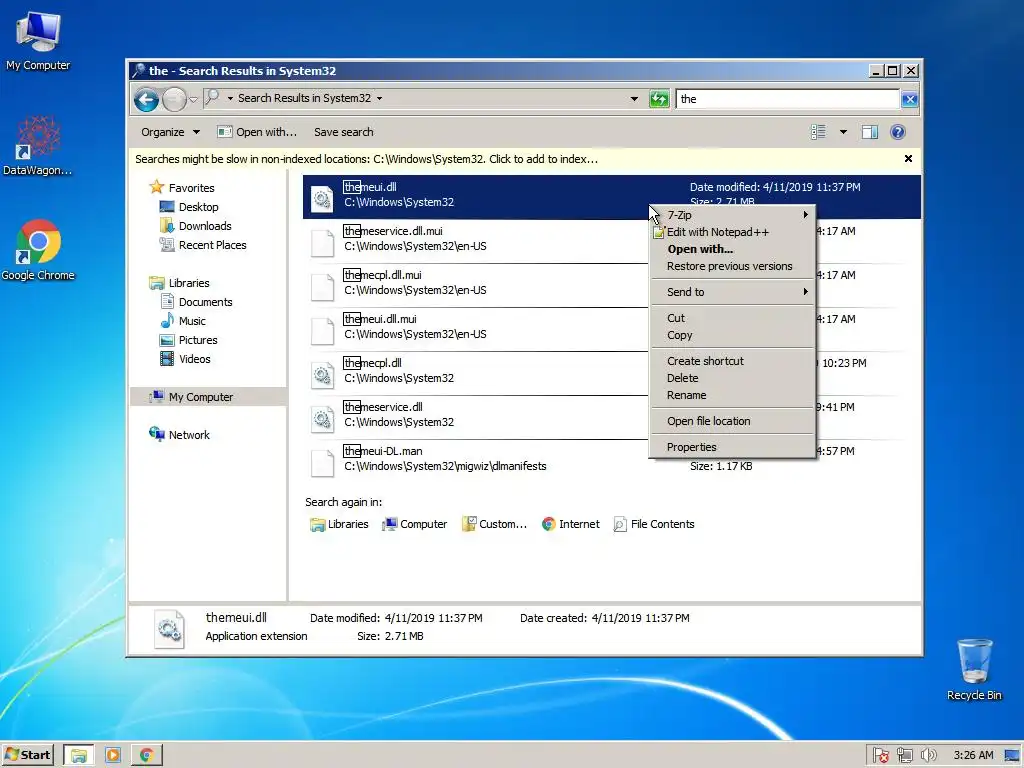This screenshot has height=768, width=1024.
Task: Choose Delete from the context menu
Action: pyautogui.click(x=733, y=378)
